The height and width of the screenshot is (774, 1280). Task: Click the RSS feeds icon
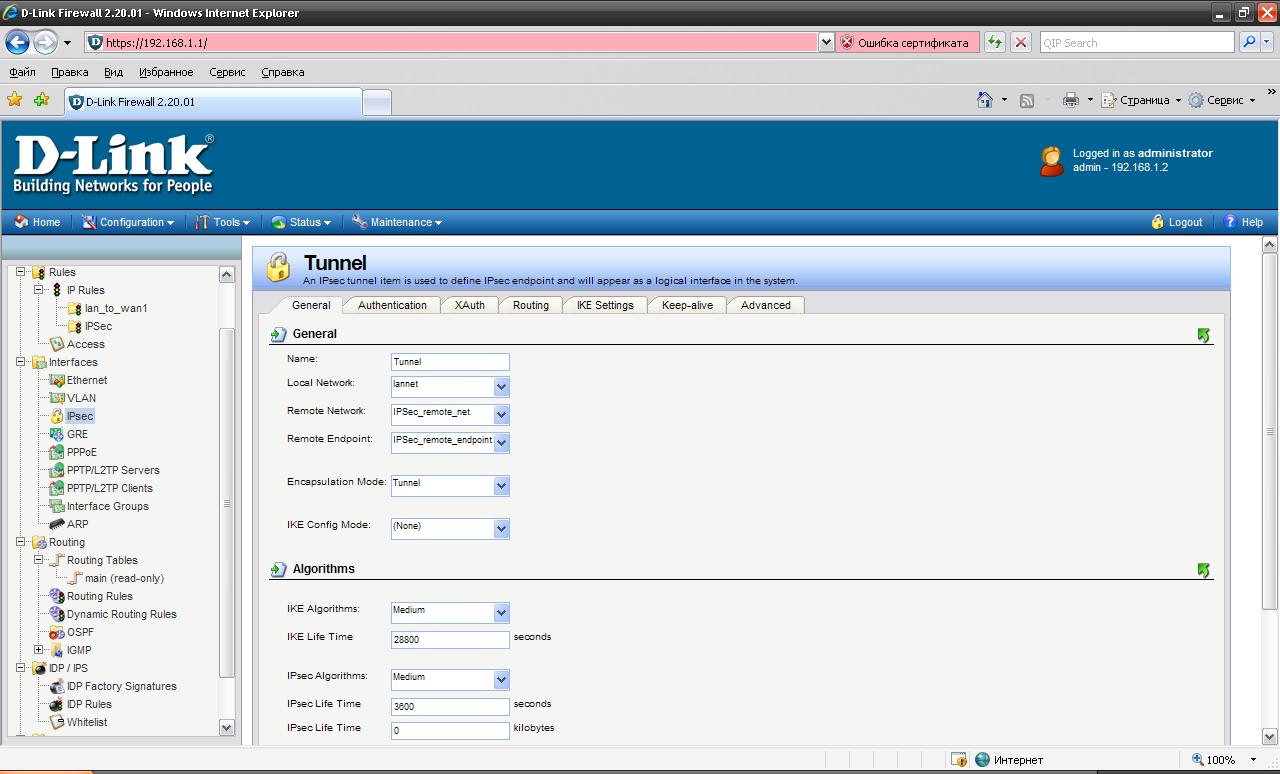coord(1027,100)
